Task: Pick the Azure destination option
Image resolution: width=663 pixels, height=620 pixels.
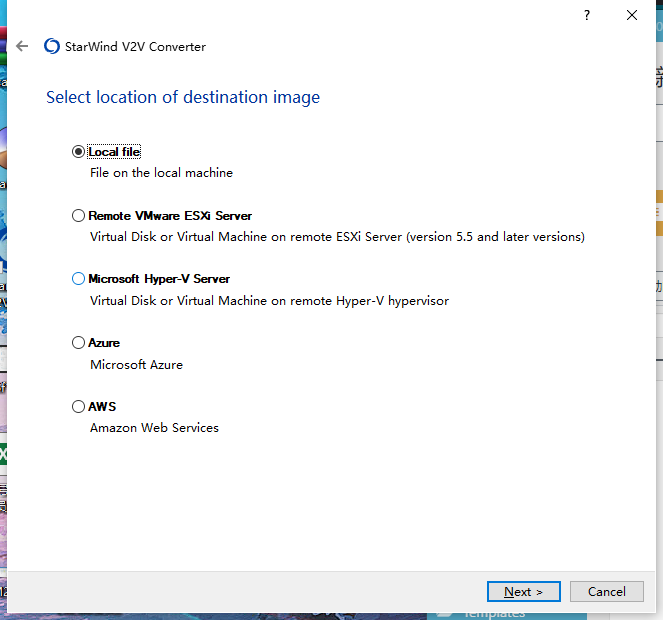Action: (78, 343)
